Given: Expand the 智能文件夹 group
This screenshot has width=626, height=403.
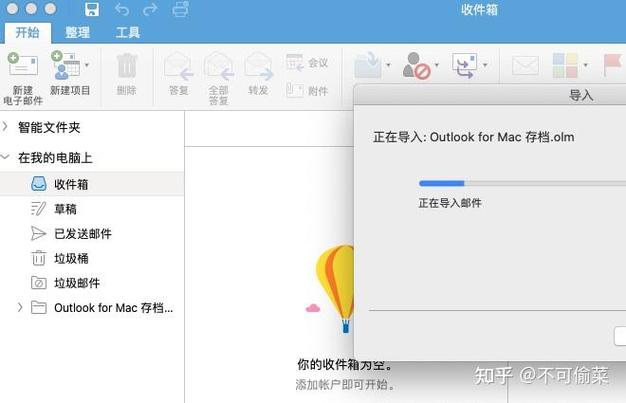Looking at the screenshot, I should [x=5, y=127].
